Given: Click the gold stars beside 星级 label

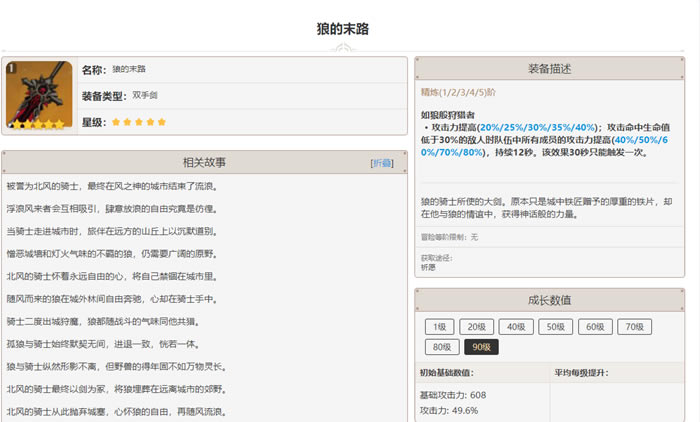Looking at the screenshot, I should [x=139, y=122].
